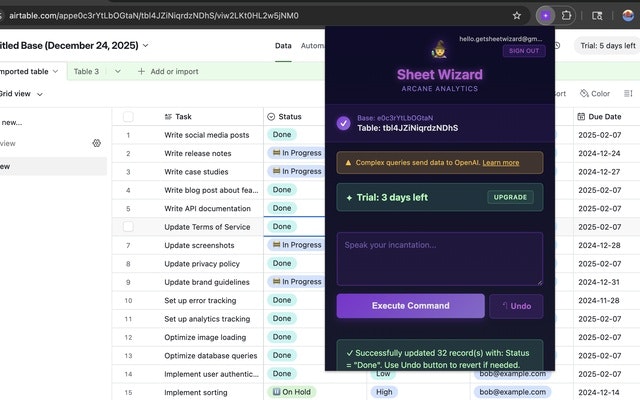Screen dimensions: 640x400
Task: Select the Set up analytics tracking cell
Action: (207, 319)
